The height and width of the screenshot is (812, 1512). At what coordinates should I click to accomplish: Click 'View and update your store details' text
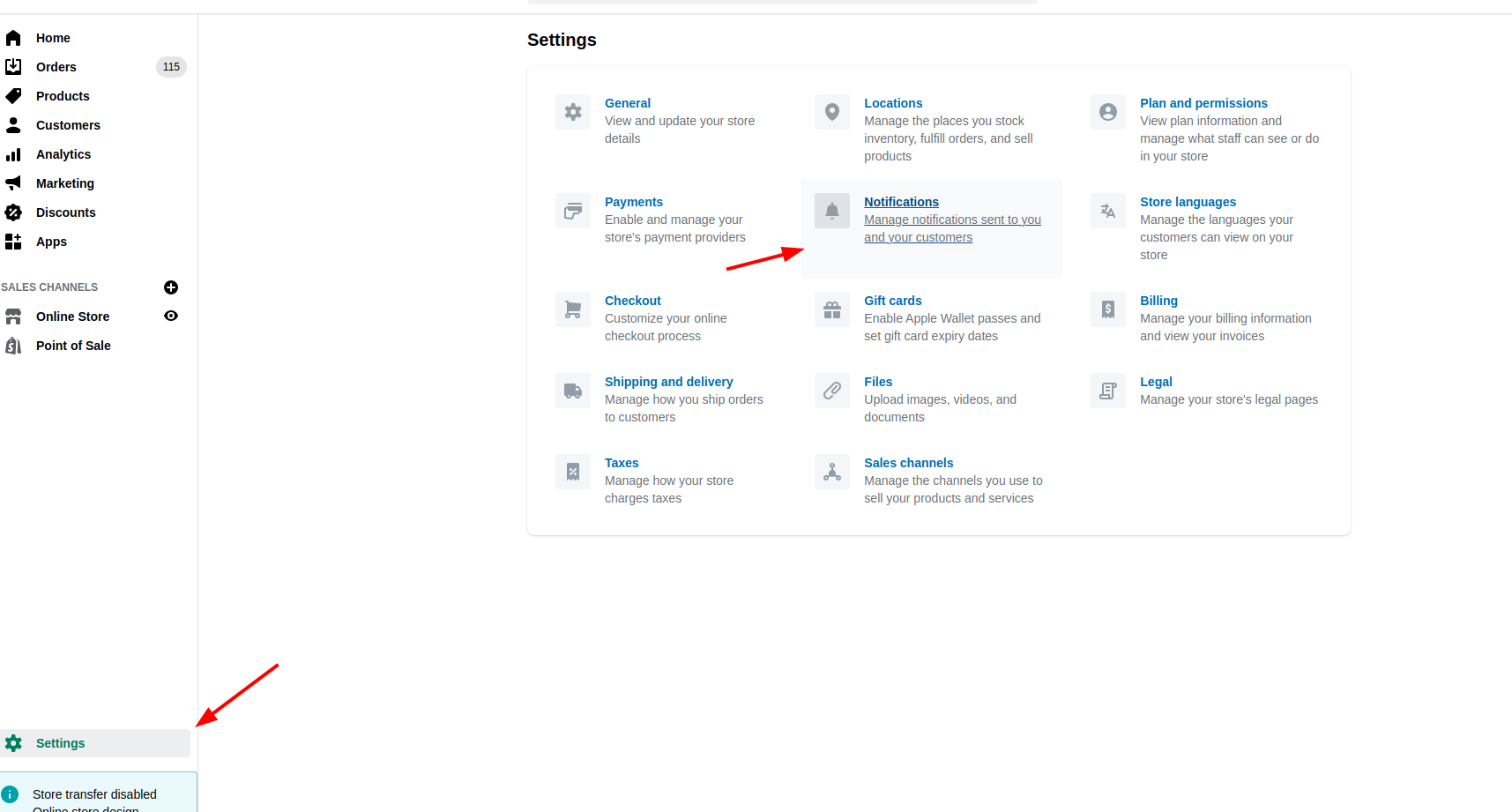(x=680, y=130)
